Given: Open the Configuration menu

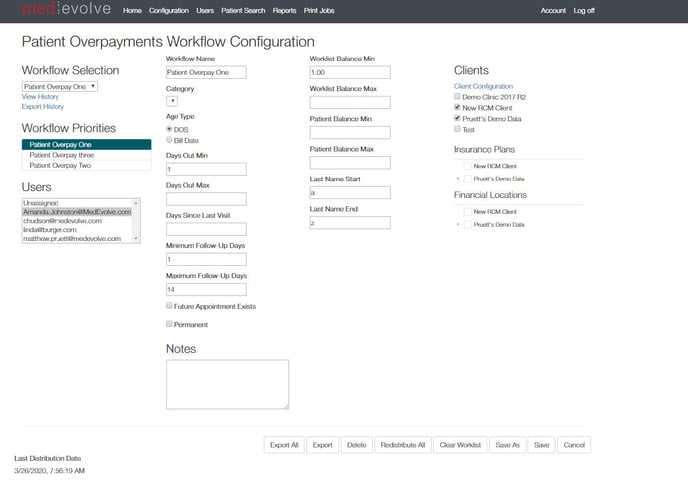Looking at the screenshot, I should pyautogui.click(x=168, y=10).
